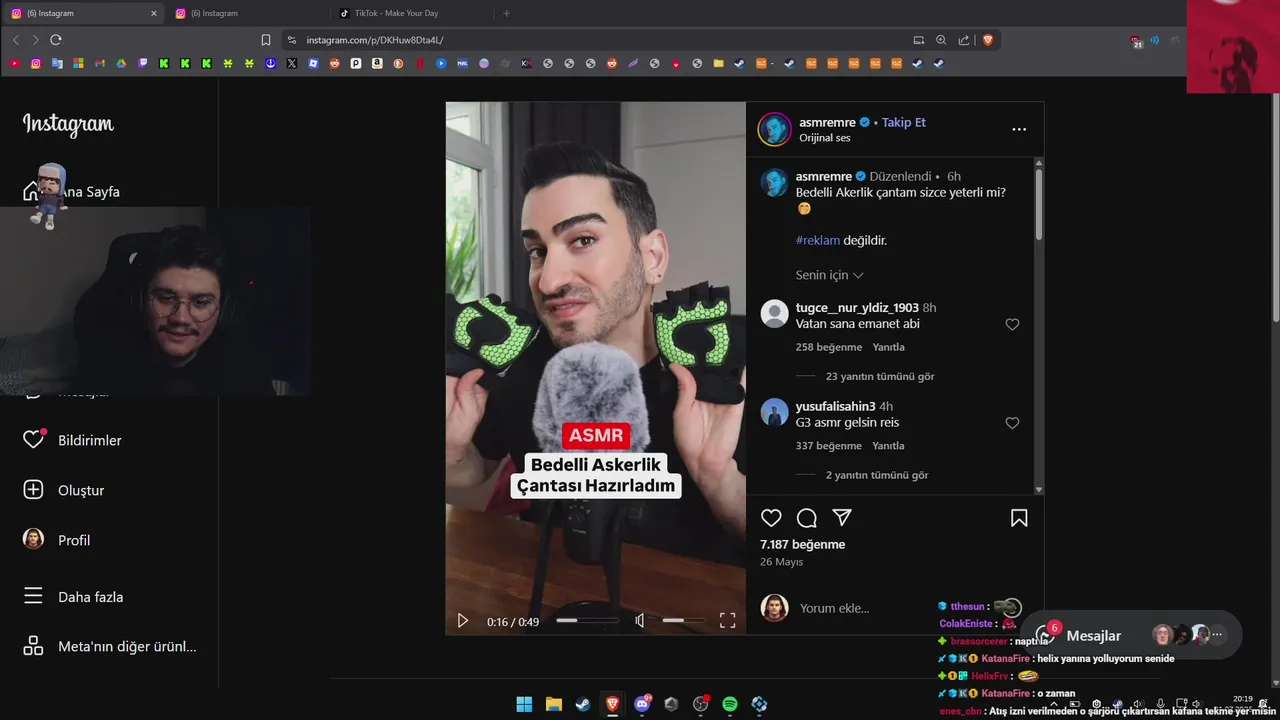The width and height of the screenshot is (1280, 720).
Task: Open the Orijinal ses audio link
Action: click(825, 138)
